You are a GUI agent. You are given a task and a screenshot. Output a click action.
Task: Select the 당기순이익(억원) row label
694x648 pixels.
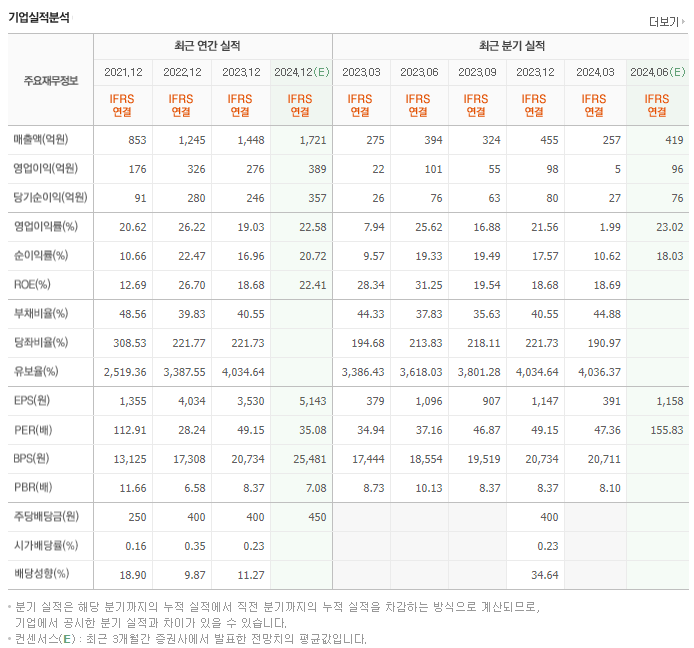(x=50, y=197)
